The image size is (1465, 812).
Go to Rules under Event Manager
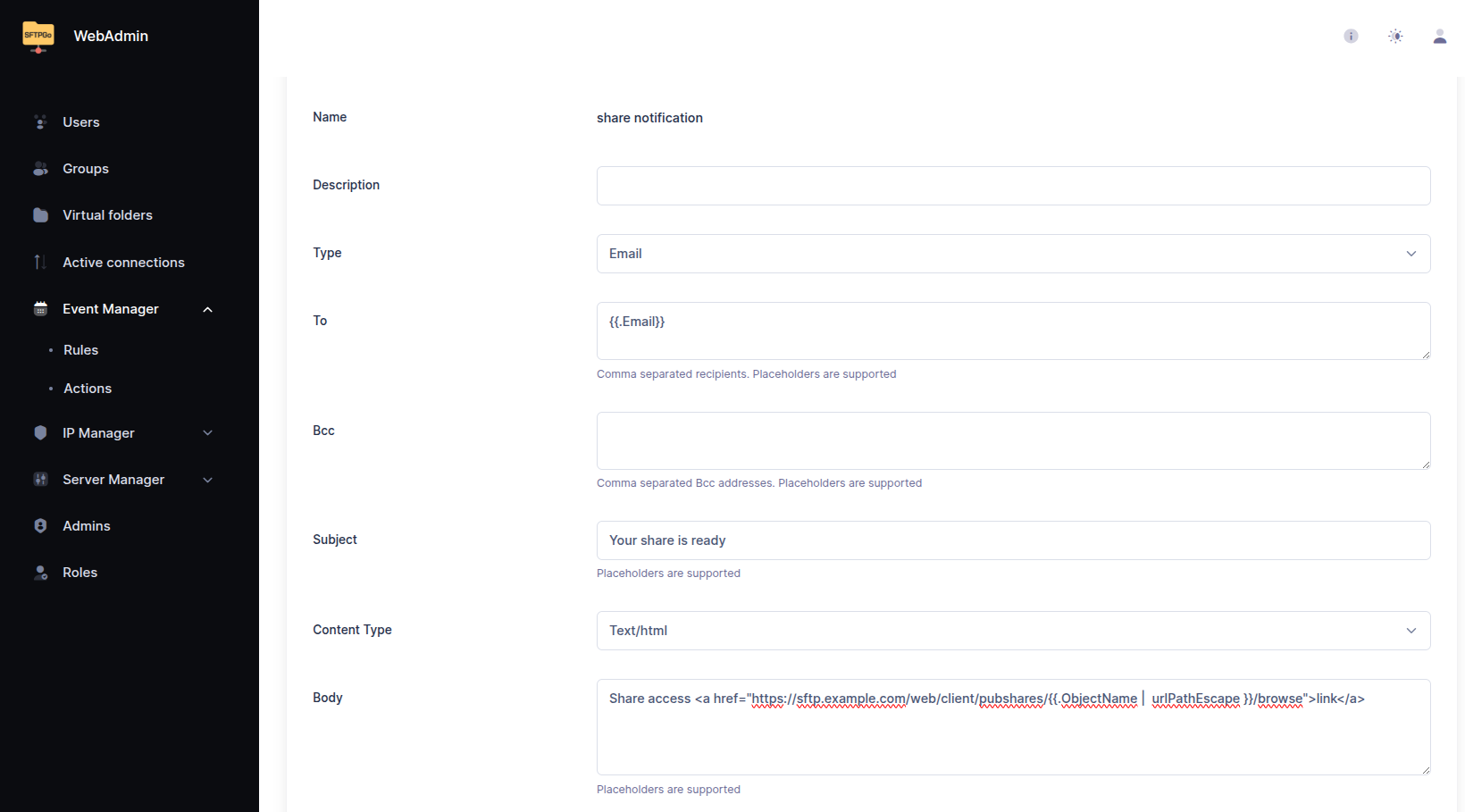(80, 350)
